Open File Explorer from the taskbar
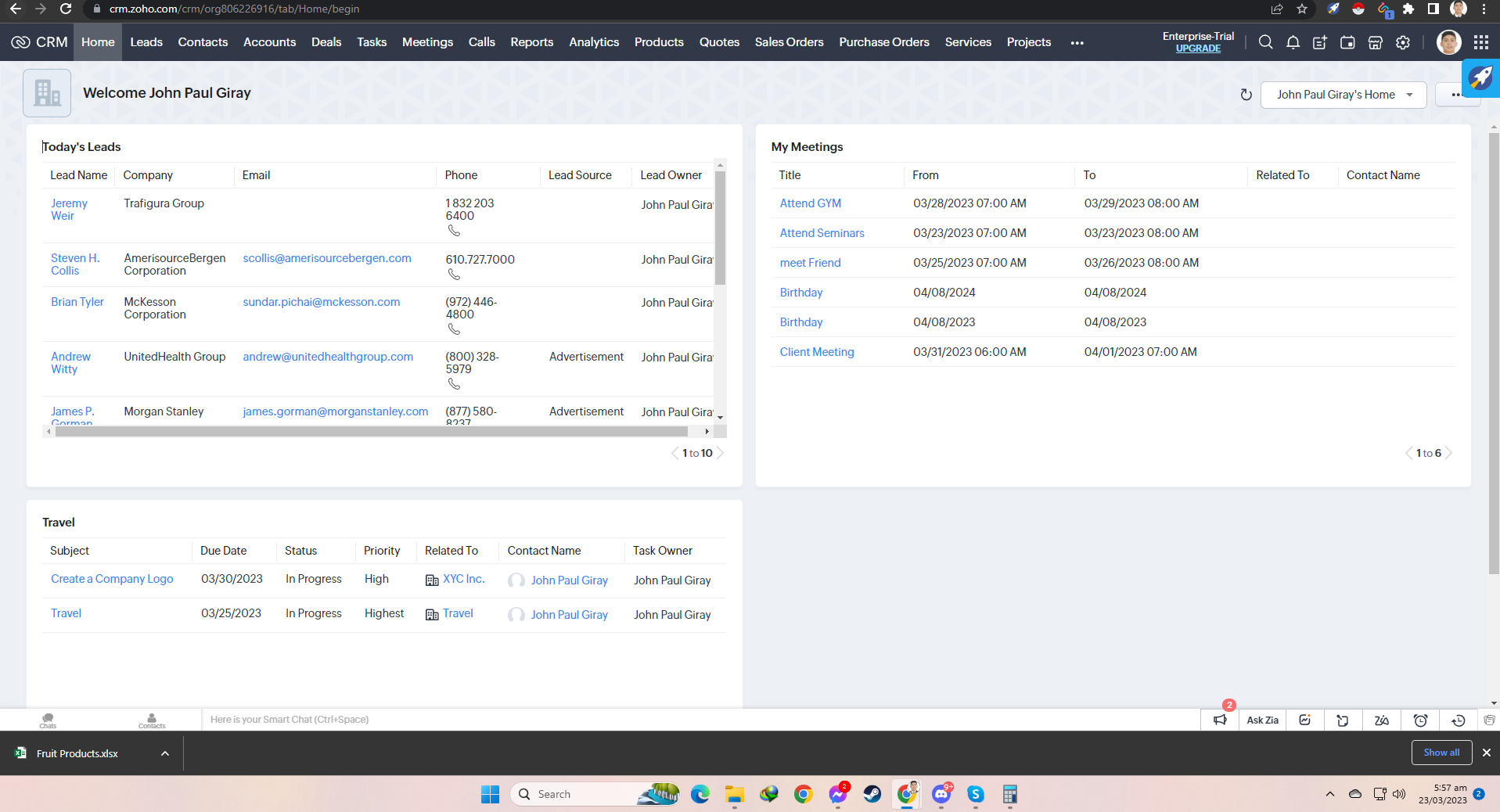The width and height of the screenshot is (1500, 812). pyautogui.click(x=734, y=794)
